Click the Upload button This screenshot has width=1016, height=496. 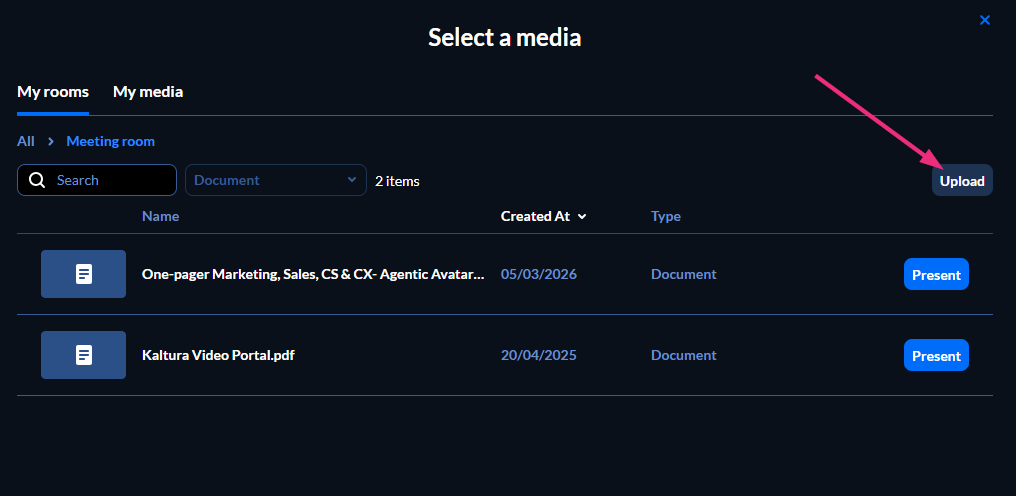pyautogui.click(x=962, y=180)
